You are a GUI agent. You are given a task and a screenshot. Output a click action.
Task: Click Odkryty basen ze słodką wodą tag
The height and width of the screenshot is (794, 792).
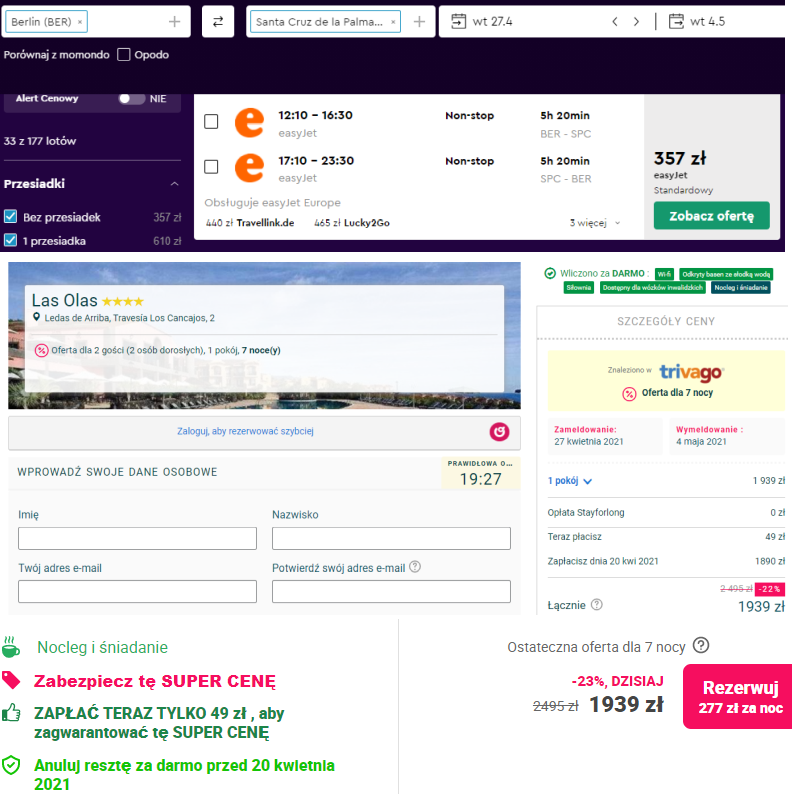coord(726,274)
